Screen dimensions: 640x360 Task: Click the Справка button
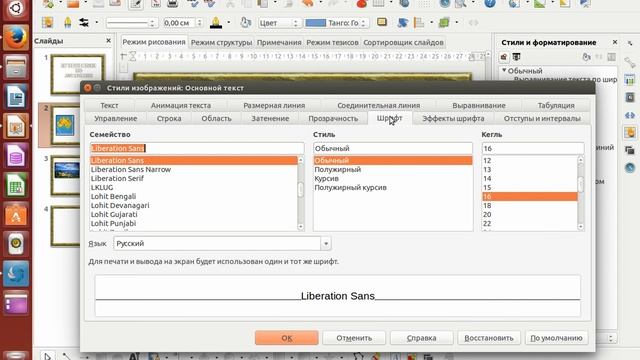(x=422, y=338)
